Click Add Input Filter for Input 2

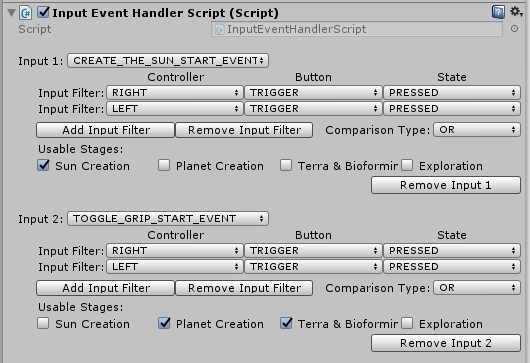[105, 288]
